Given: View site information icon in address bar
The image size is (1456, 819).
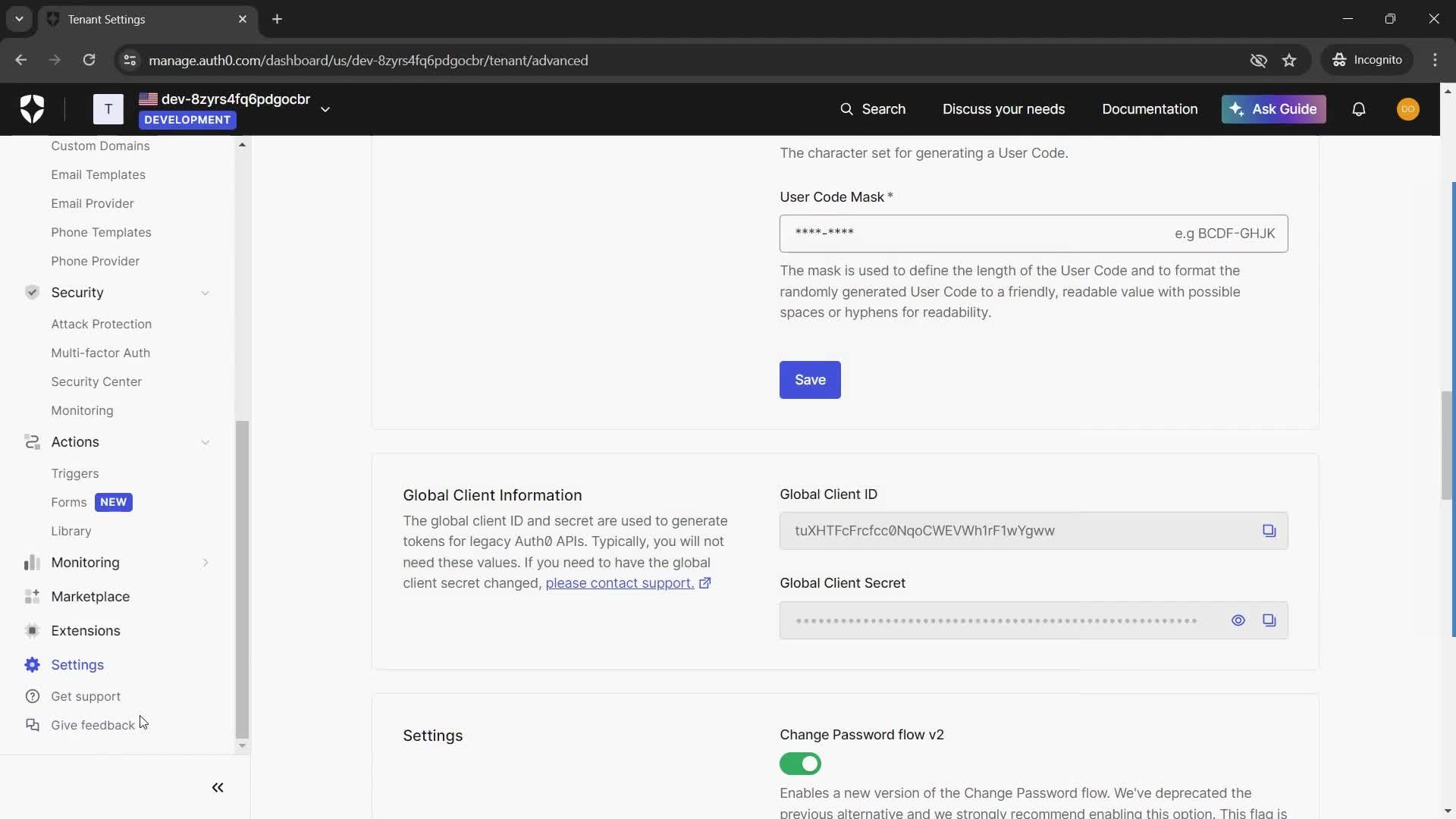Looking at the screenshot, I should [130, 60].
